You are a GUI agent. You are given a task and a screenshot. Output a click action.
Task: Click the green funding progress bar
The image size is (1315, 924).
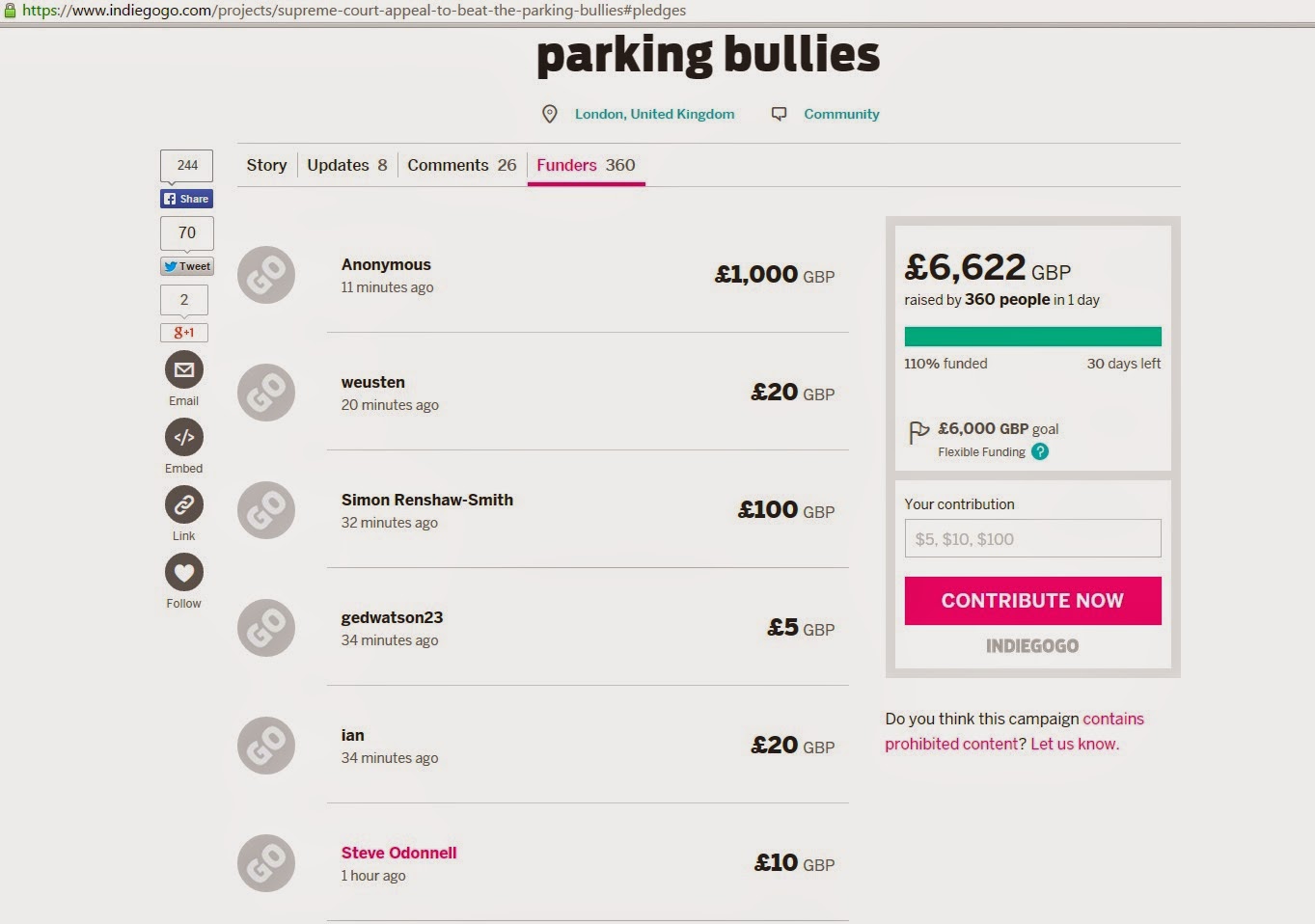pos(1032,337)
